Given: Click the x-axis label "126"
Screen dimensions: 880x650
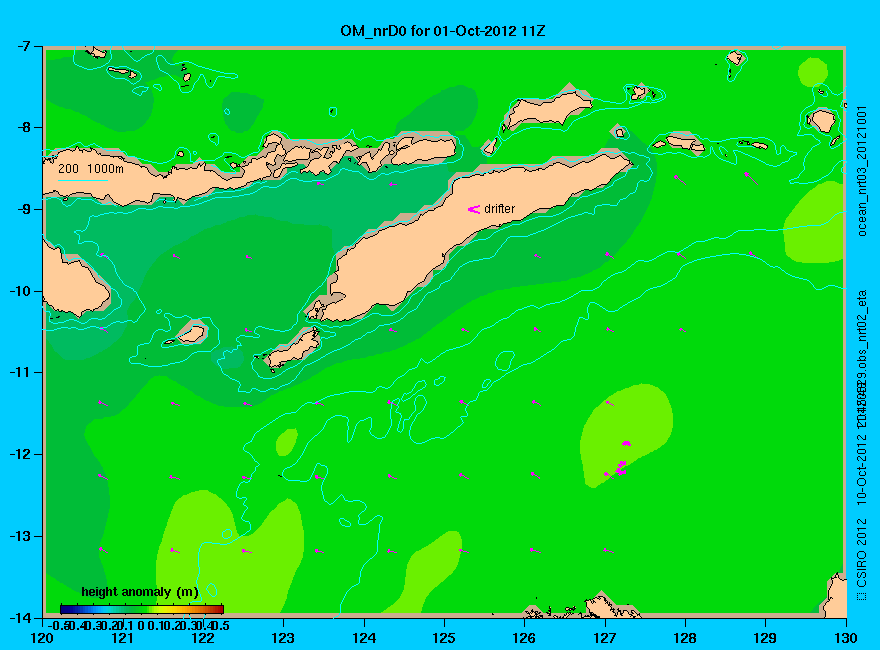Looking at the screenshot, I should [x=524, y=638].
